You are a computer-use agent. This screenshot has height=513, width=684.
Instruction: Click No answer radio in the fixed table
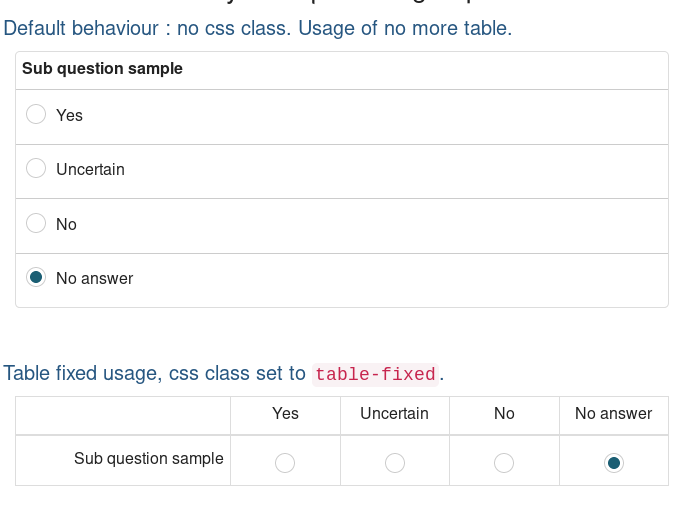[x=614, y=463]
